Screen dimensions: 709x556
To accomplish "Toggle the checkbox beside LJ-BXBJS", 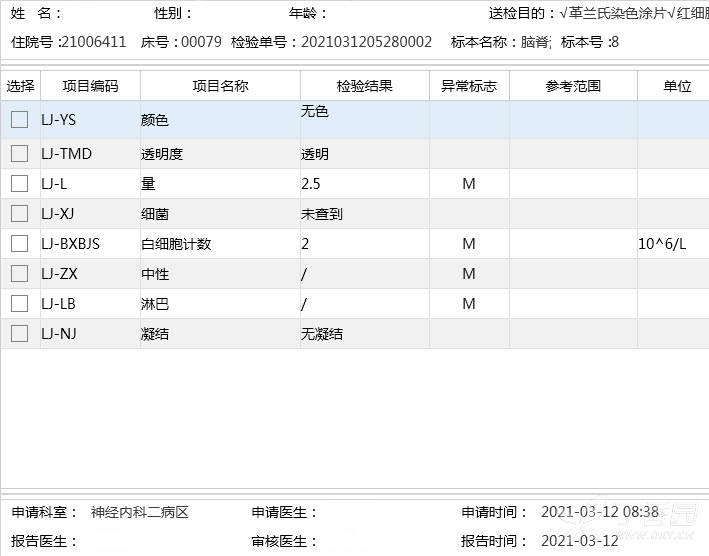I will [x=19, y=244].
